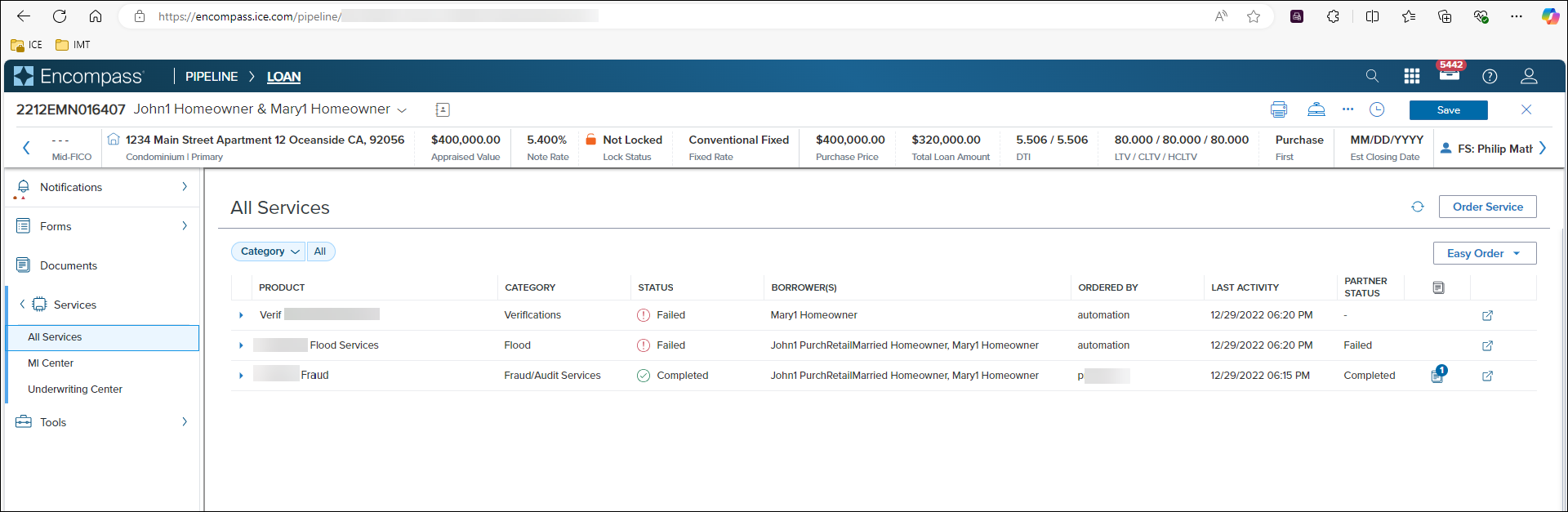The image size is (1568, 512).
Task: Select Underwriting Center in sidebar
Action: [75, 390]
